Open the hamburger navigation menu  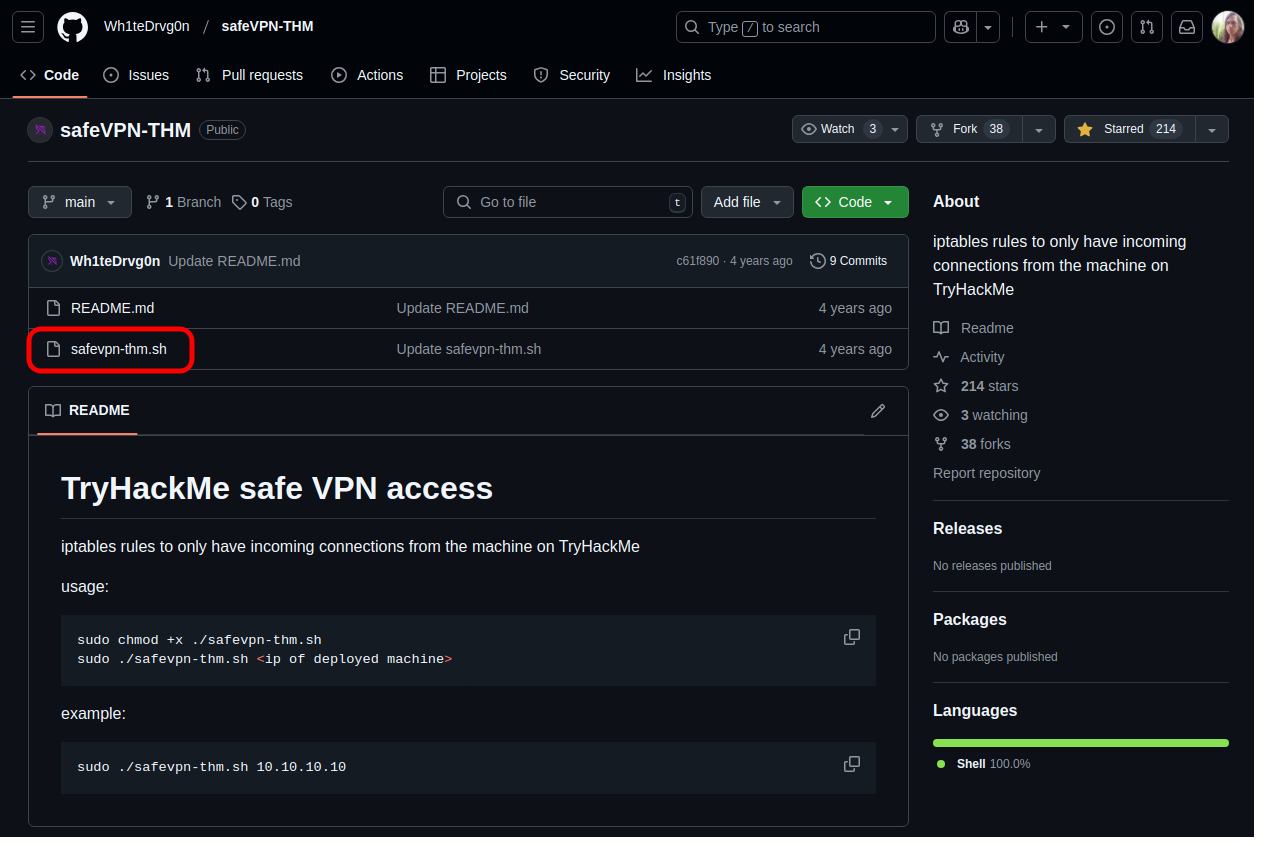pos(28,27)
